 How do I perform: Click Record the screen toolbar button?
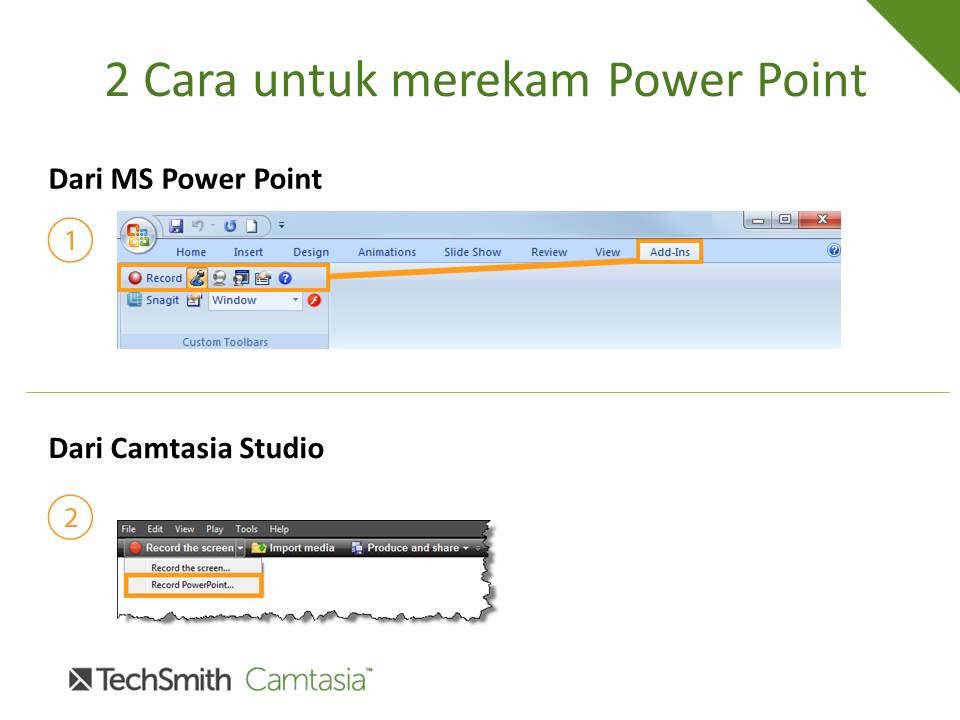coord(181,548)
